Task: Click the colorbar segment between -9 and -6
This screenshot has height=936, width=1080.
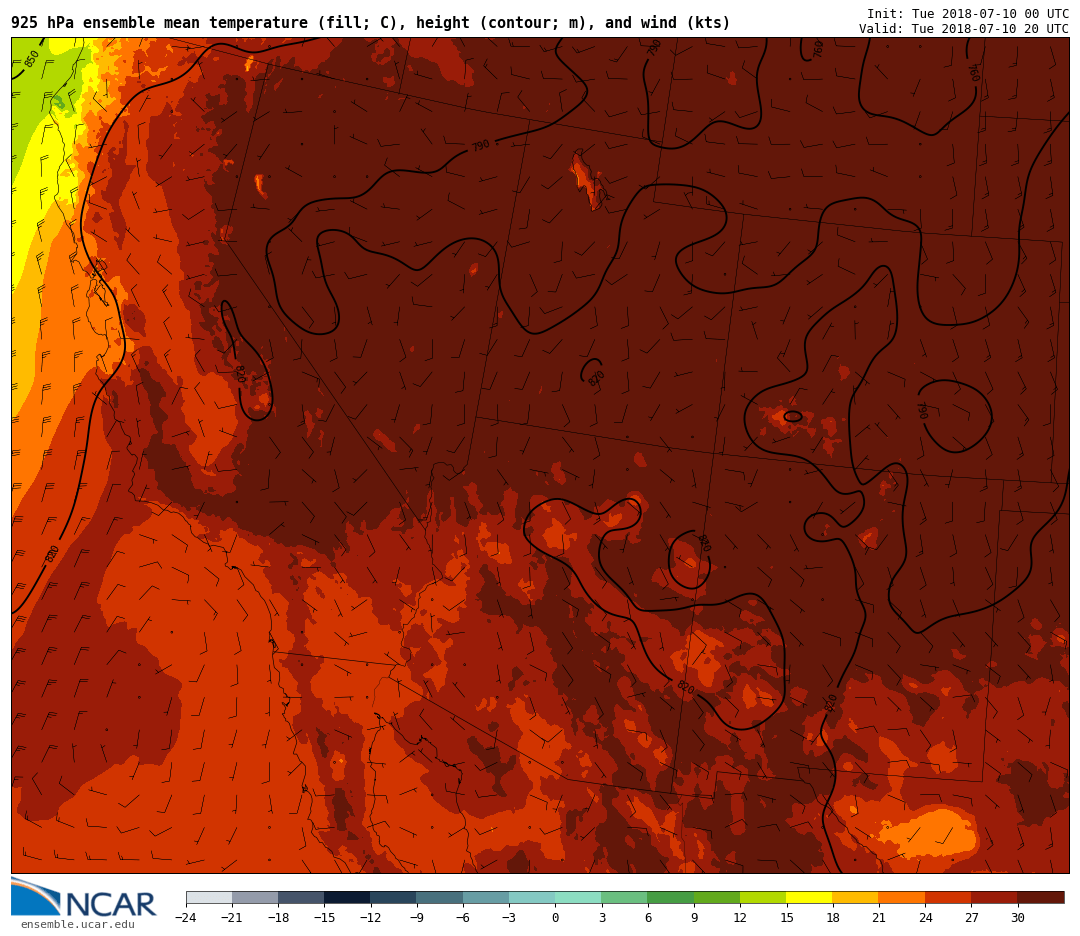Action: (440, 897)
